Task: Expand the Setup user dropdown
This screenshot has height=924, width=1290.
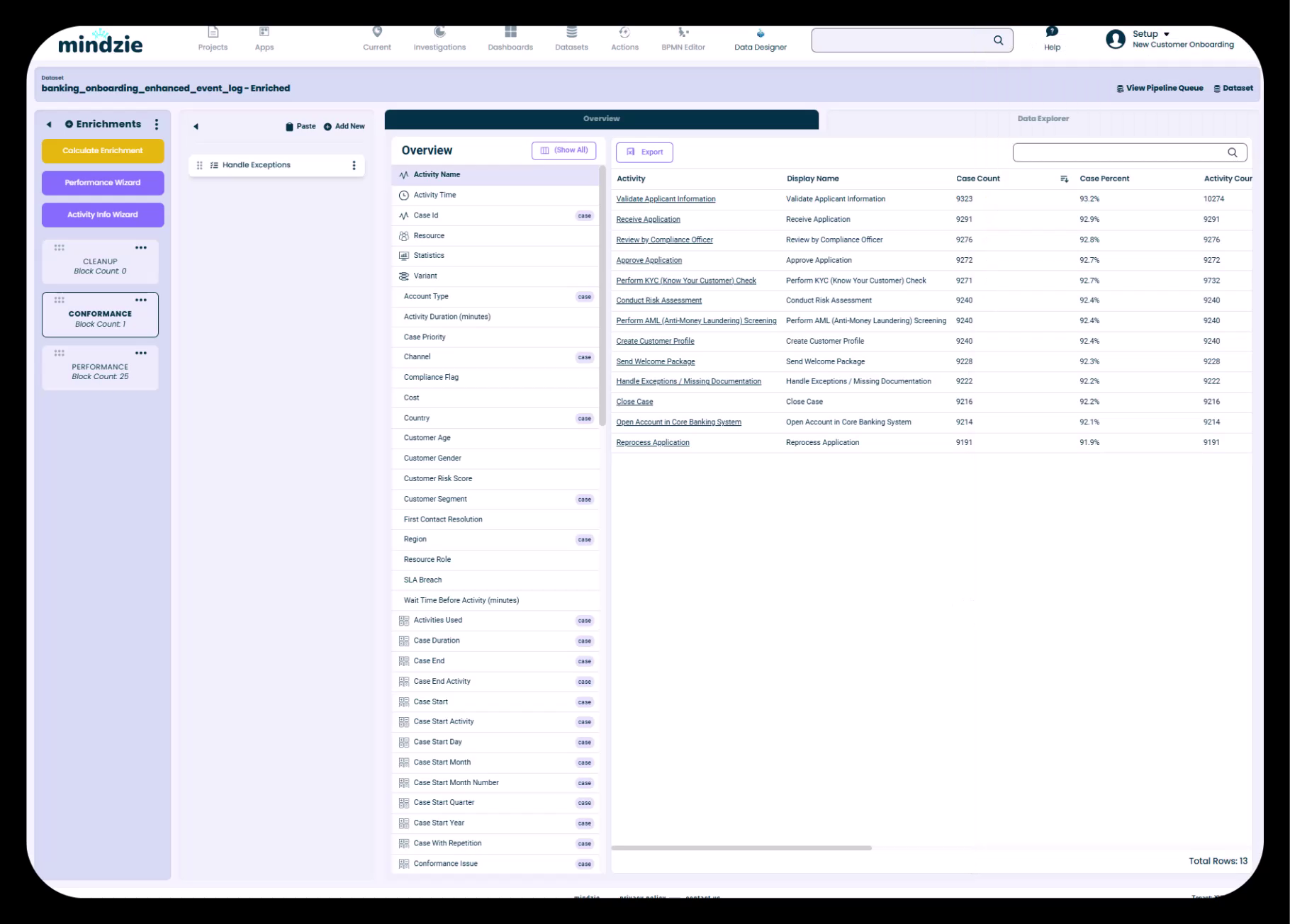Action: tap(1166, 34)
